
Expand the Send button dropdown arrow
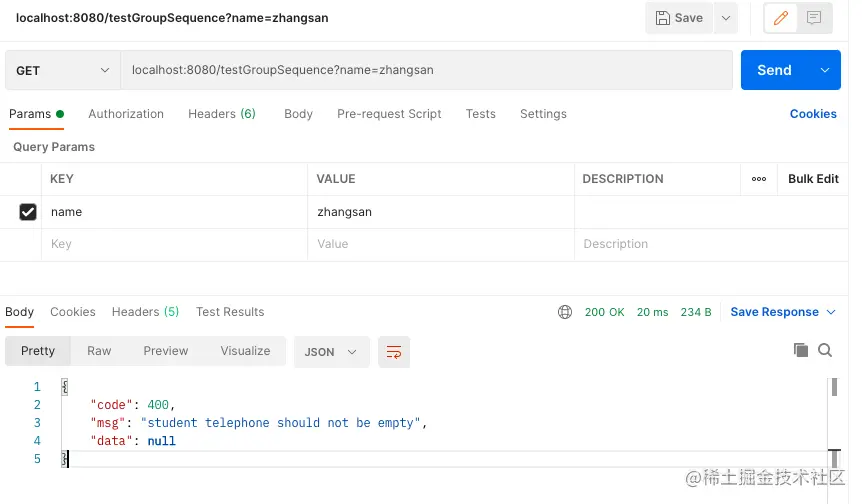click(x=825, y=70)
